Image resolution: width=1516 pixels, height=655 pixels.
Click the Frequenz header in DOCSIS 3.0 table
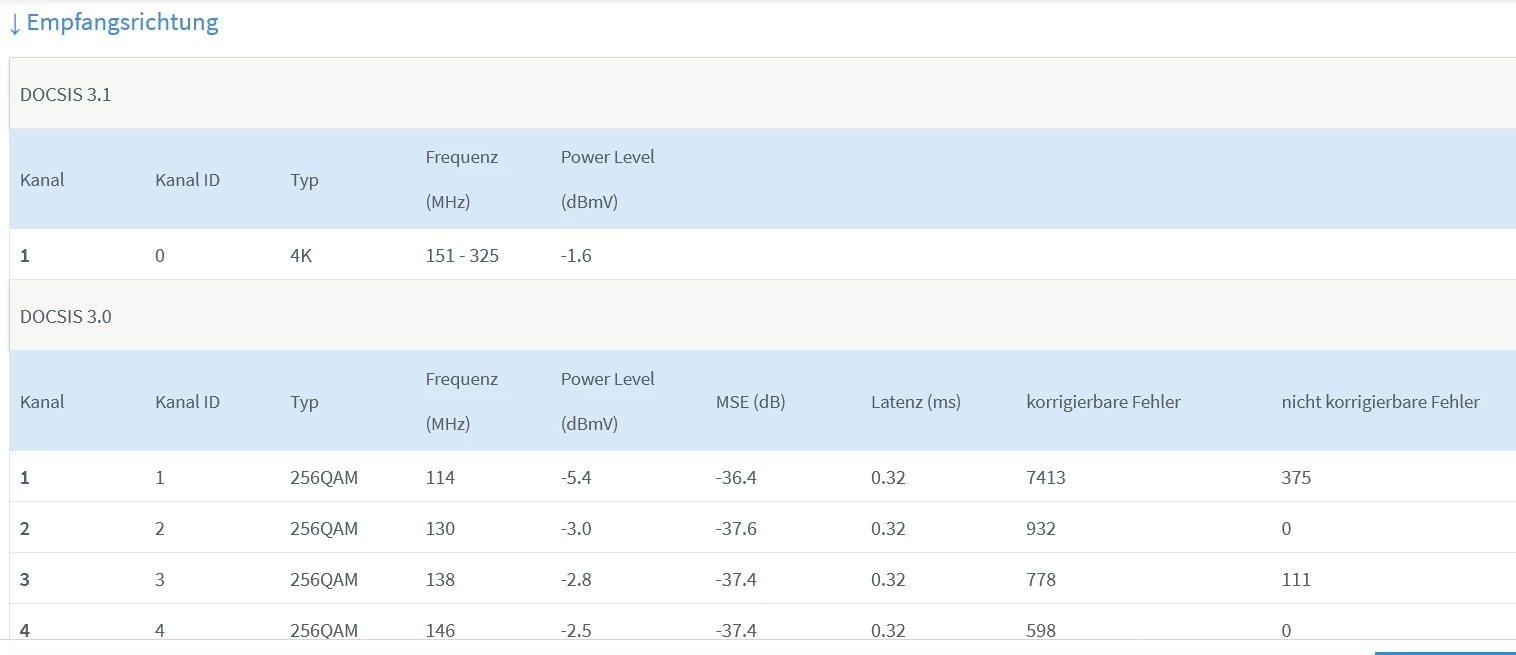[x=461, y=380]
